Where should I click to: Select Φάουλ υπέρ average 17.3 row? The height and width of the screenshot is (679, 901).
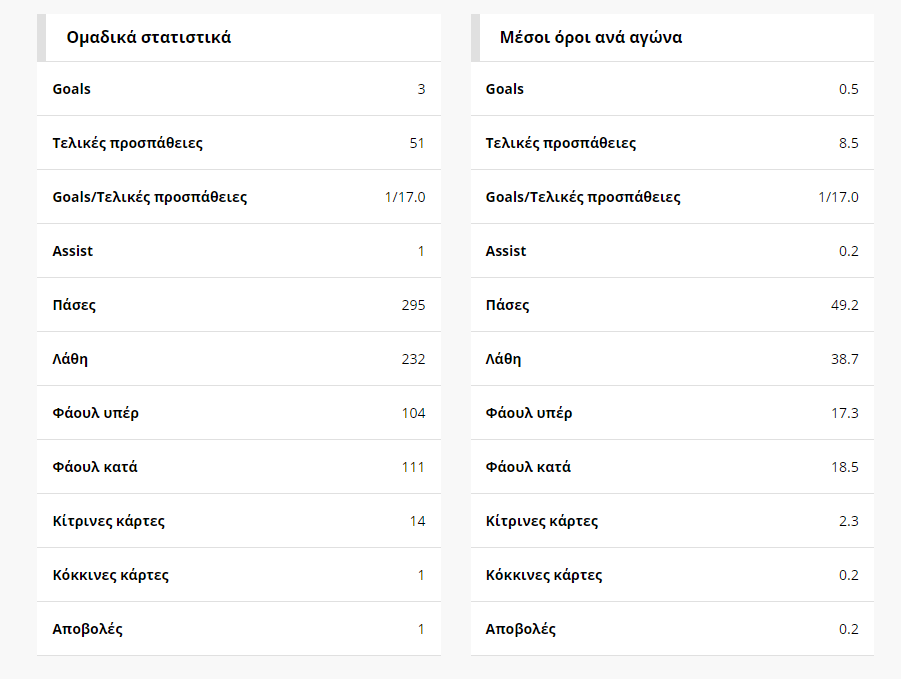point(672,413)
